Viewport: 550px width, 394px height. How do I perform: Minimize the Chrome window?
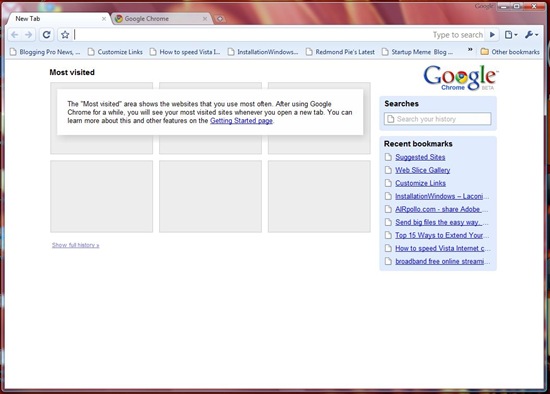[x=504, y=6]
